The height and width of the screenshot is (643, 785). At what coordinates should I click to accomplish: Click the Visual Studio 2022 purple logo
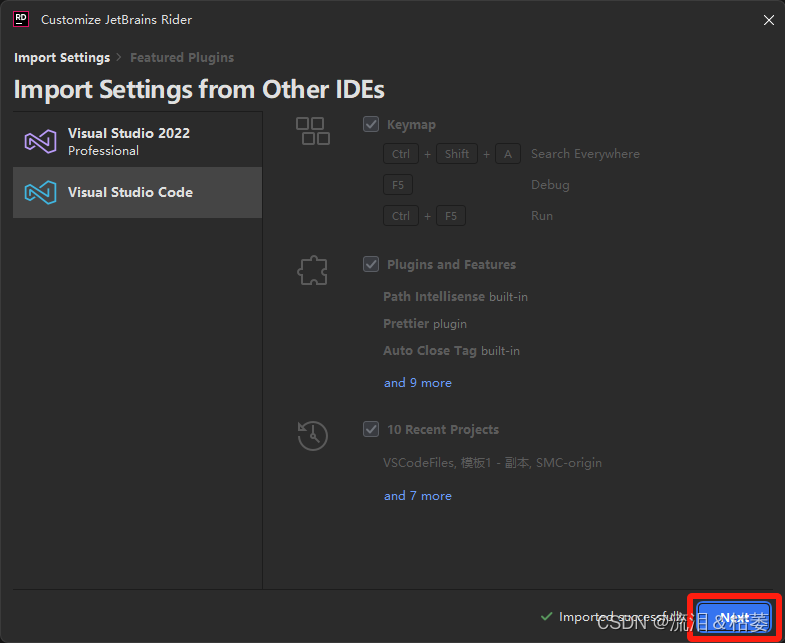click(x=41, y=141)
